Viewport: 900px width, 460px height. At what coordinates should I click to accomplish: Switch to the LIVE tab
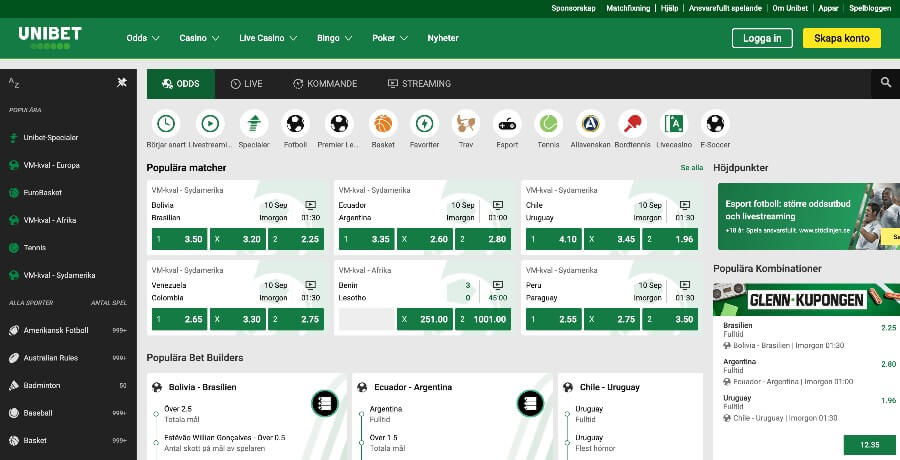[x=246, y=84]
